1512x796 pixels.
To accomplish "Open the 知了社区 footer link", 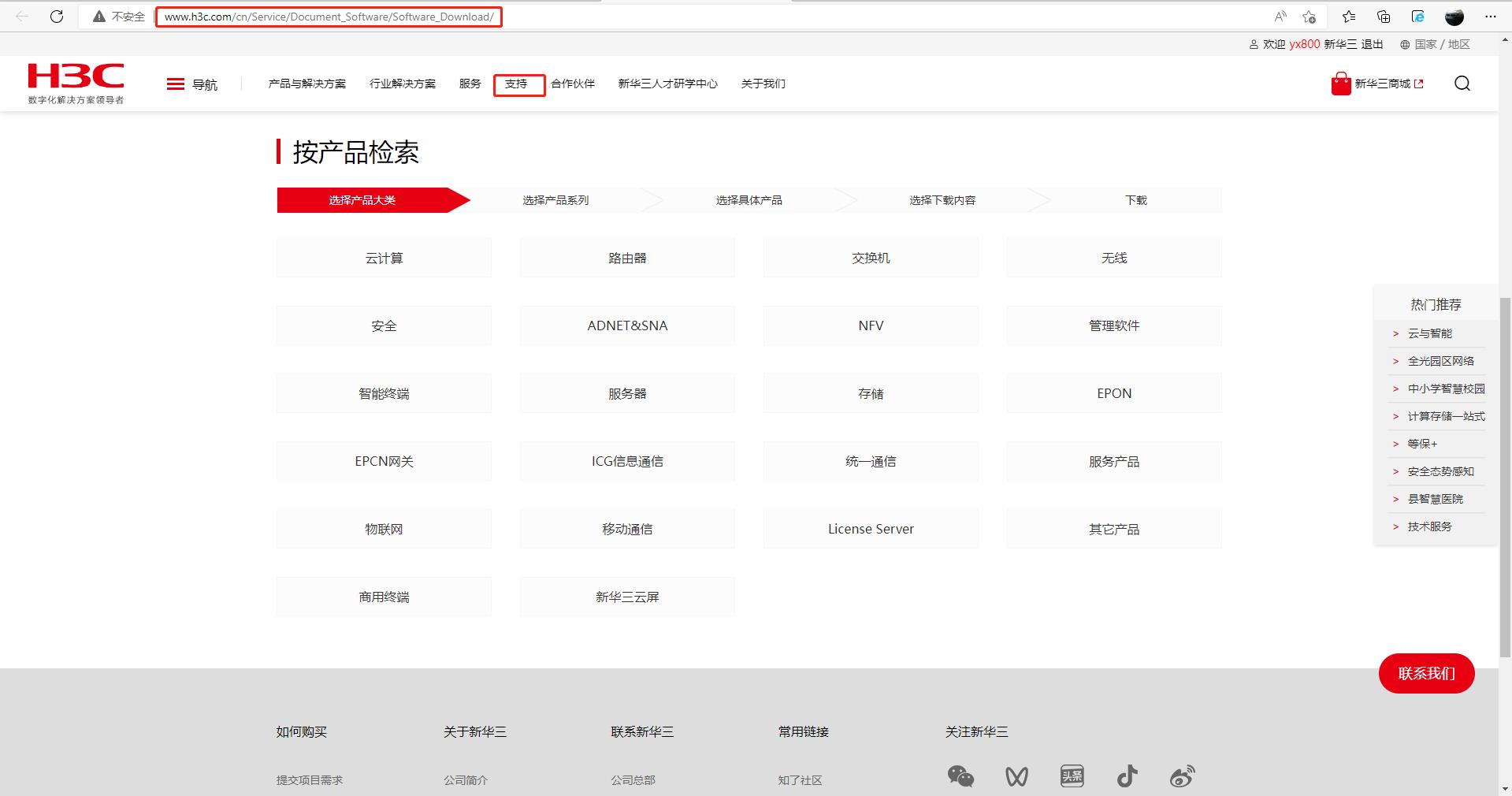I will 800,780.
